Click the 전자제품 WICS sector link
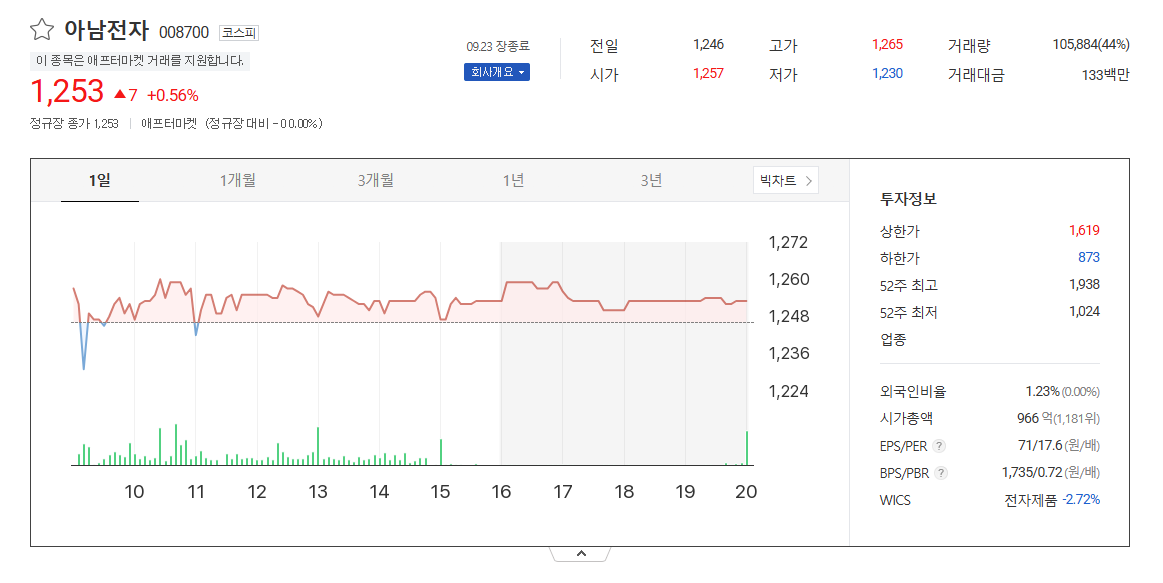Screen dimensions: 1163x583 point(1030,500)
